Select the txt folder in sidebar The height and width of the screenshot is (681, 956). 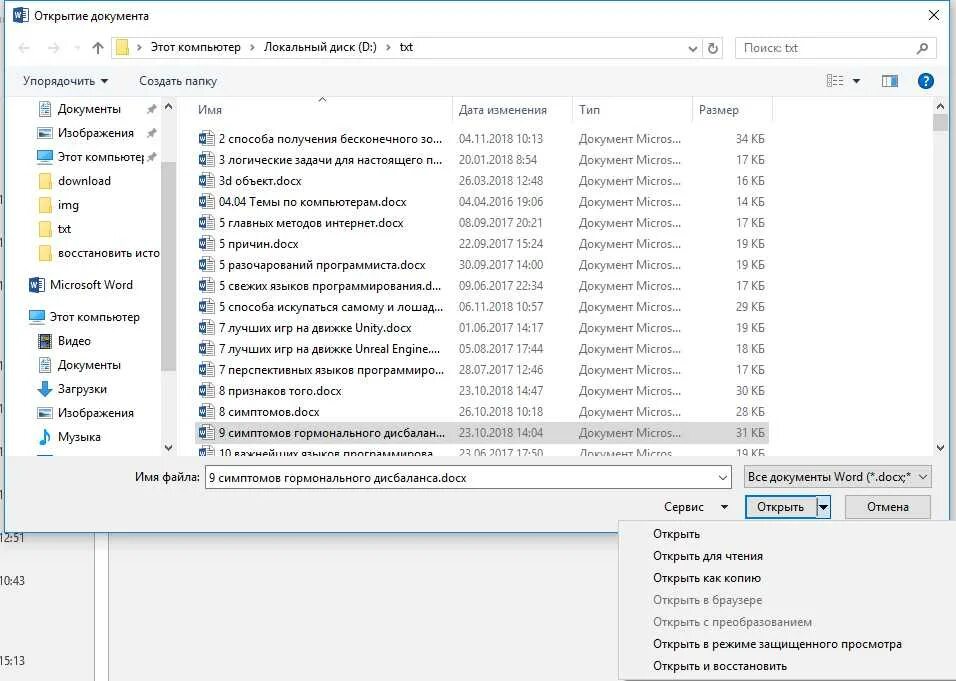click(64, 229)
